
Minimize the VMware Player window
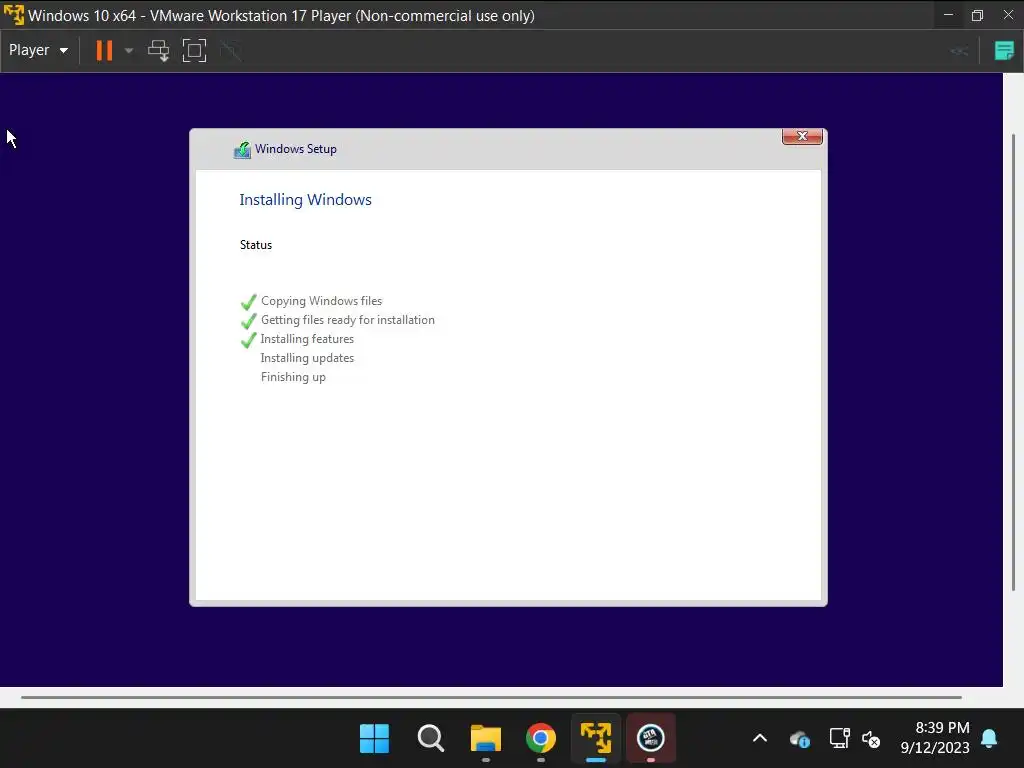pyautogui.click(x=948, y=15)
